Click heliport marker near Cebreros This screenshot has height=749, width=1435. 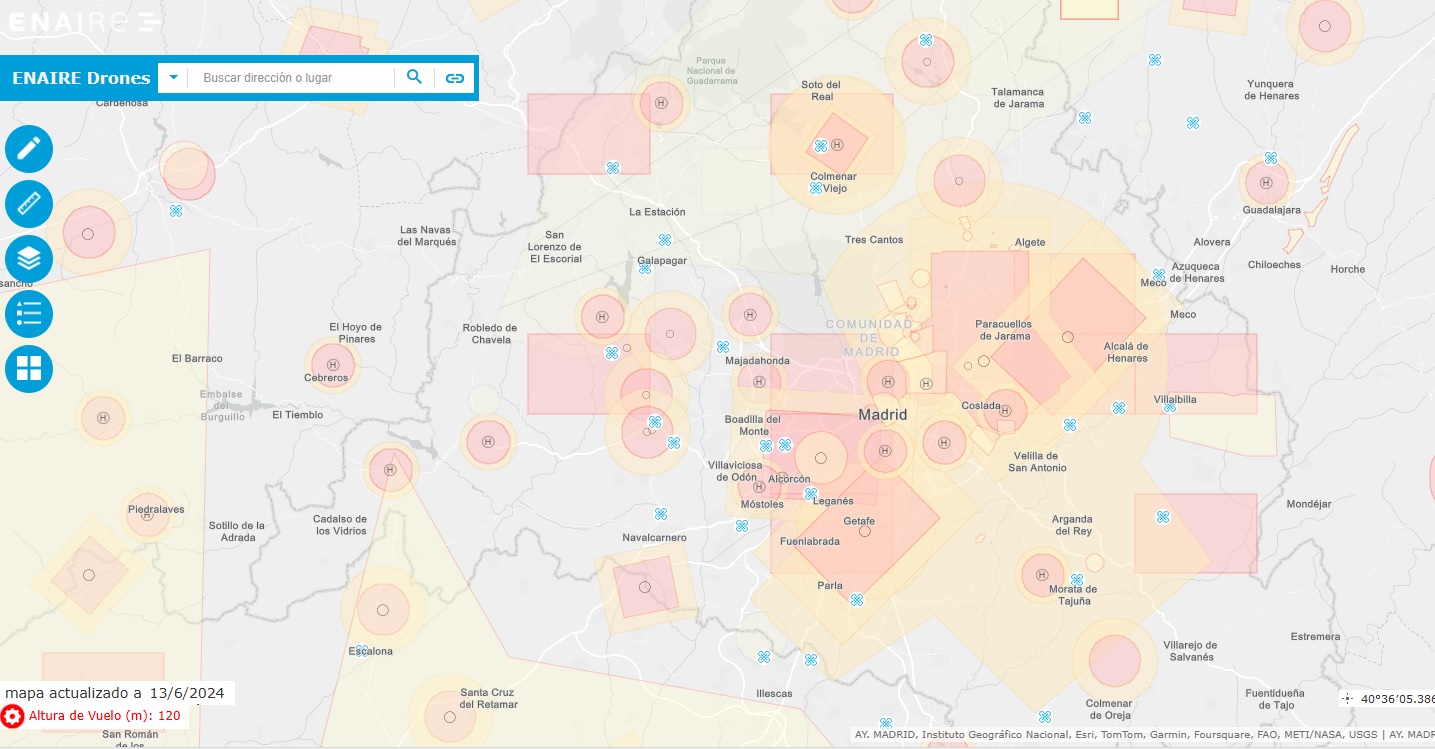pyautogui.click(x=333, y=365)
